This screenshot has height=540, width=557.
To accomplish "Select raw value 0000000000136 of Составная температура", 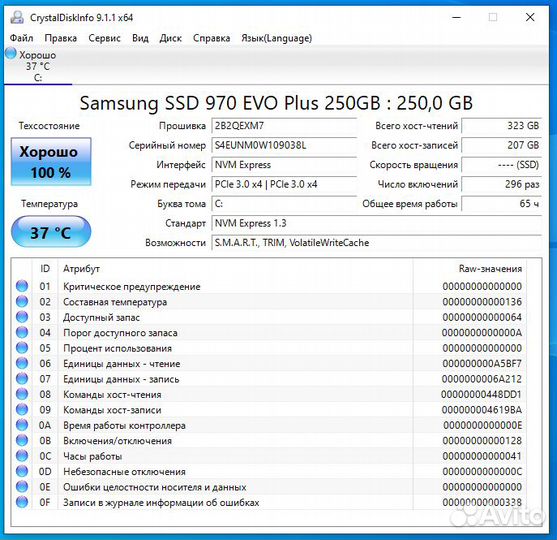I will 482,302.
